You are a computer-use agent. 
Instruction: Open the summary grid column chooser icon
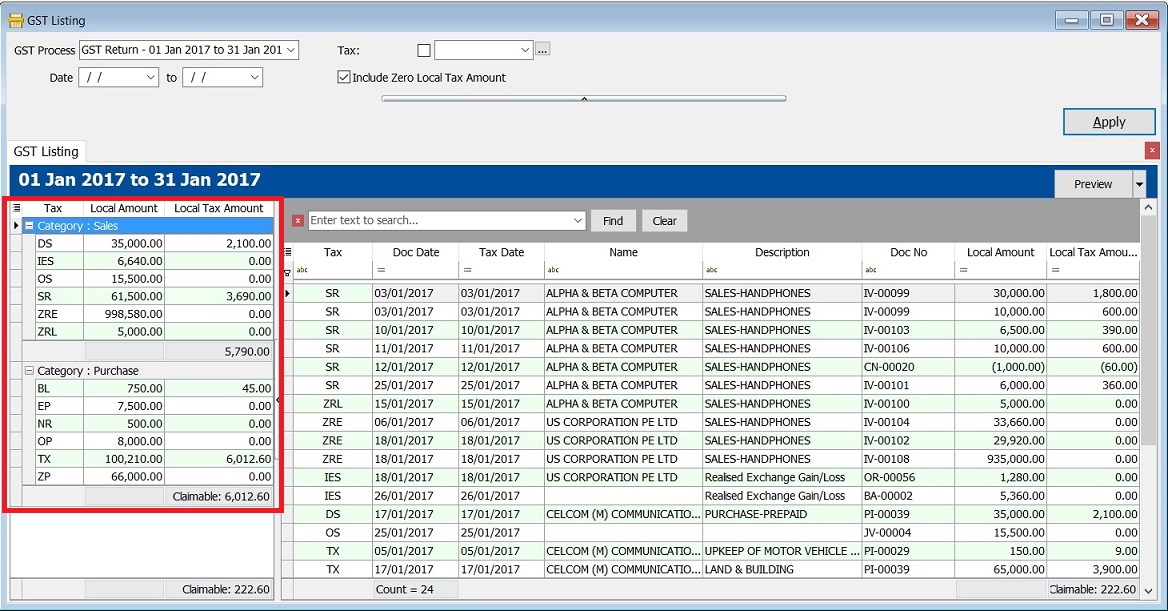click(17, 208)
